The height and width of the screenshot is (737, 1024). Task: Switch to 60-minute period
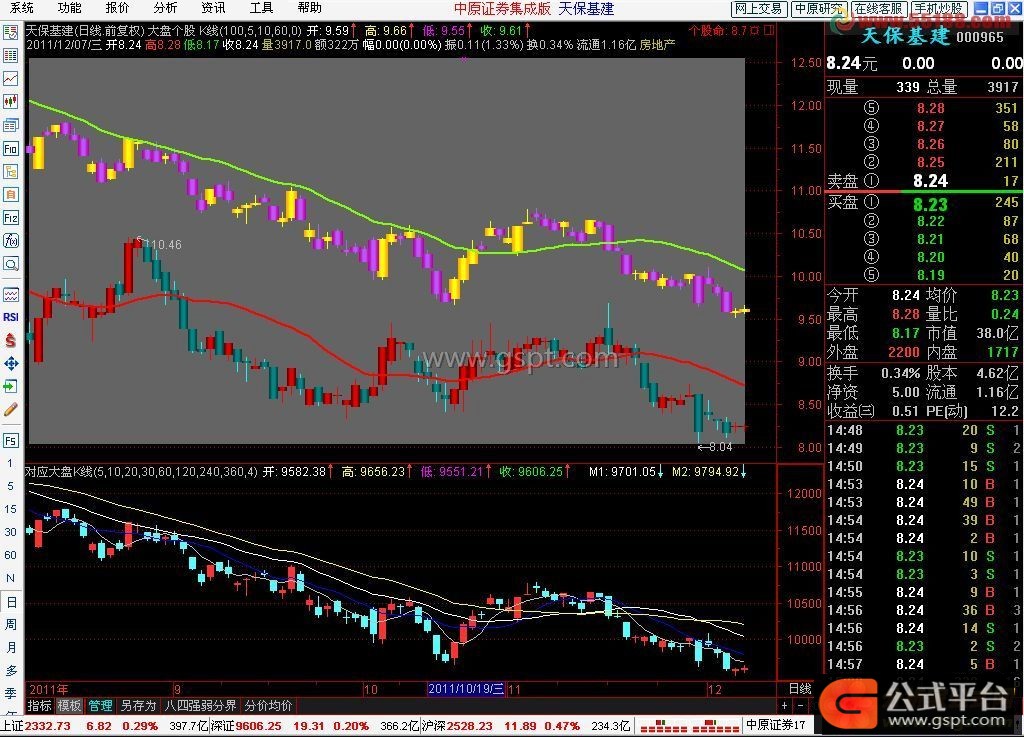point(10,555)
